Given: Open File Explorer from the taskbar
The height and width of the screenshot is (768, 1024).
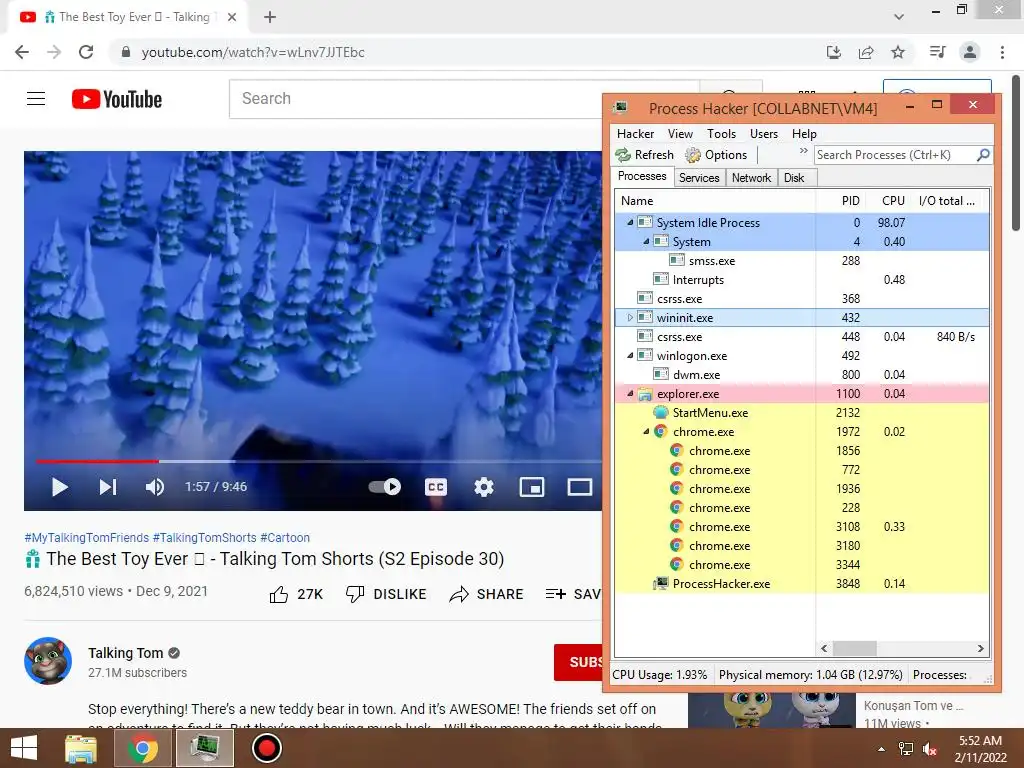Looking at the screenshot, I should 81,748.
